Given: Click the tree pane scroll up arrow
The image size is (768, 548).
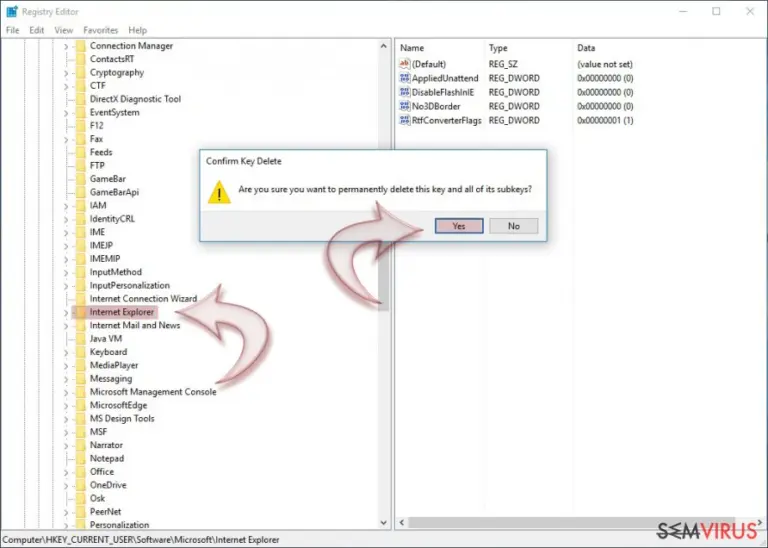Looking at the screenshot, I should [384, 46].
